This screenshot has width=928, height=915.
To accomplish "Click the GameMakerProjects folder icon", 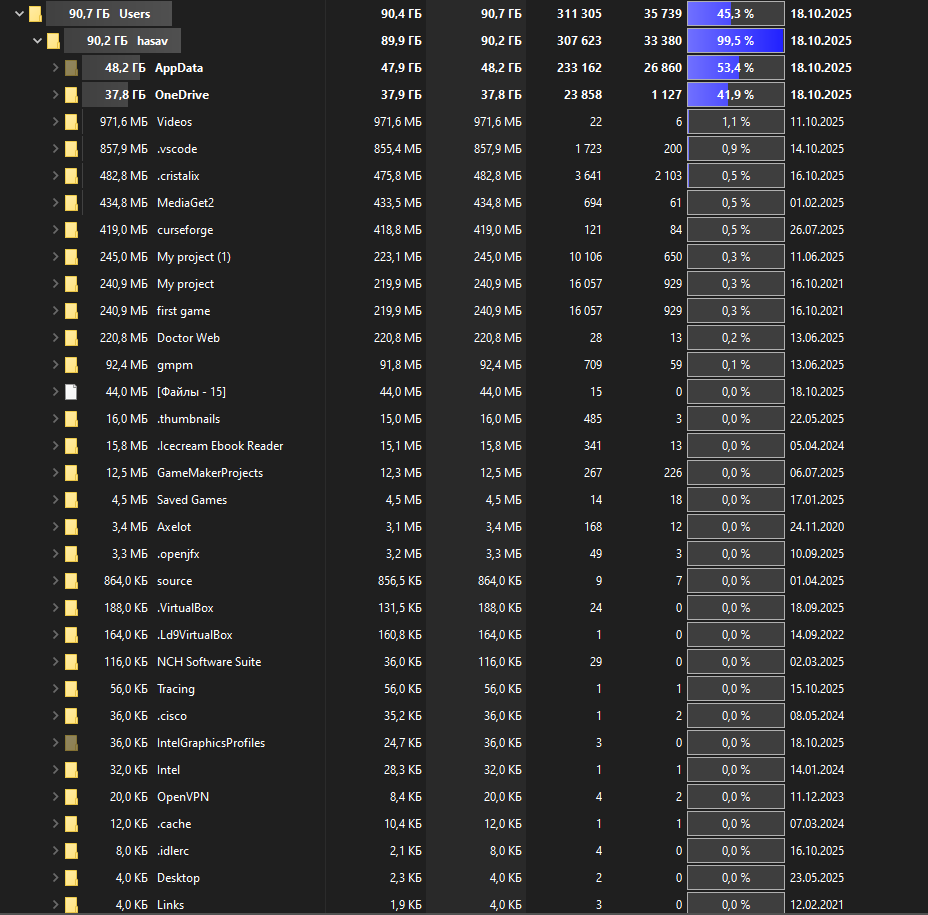I will 71,473.
